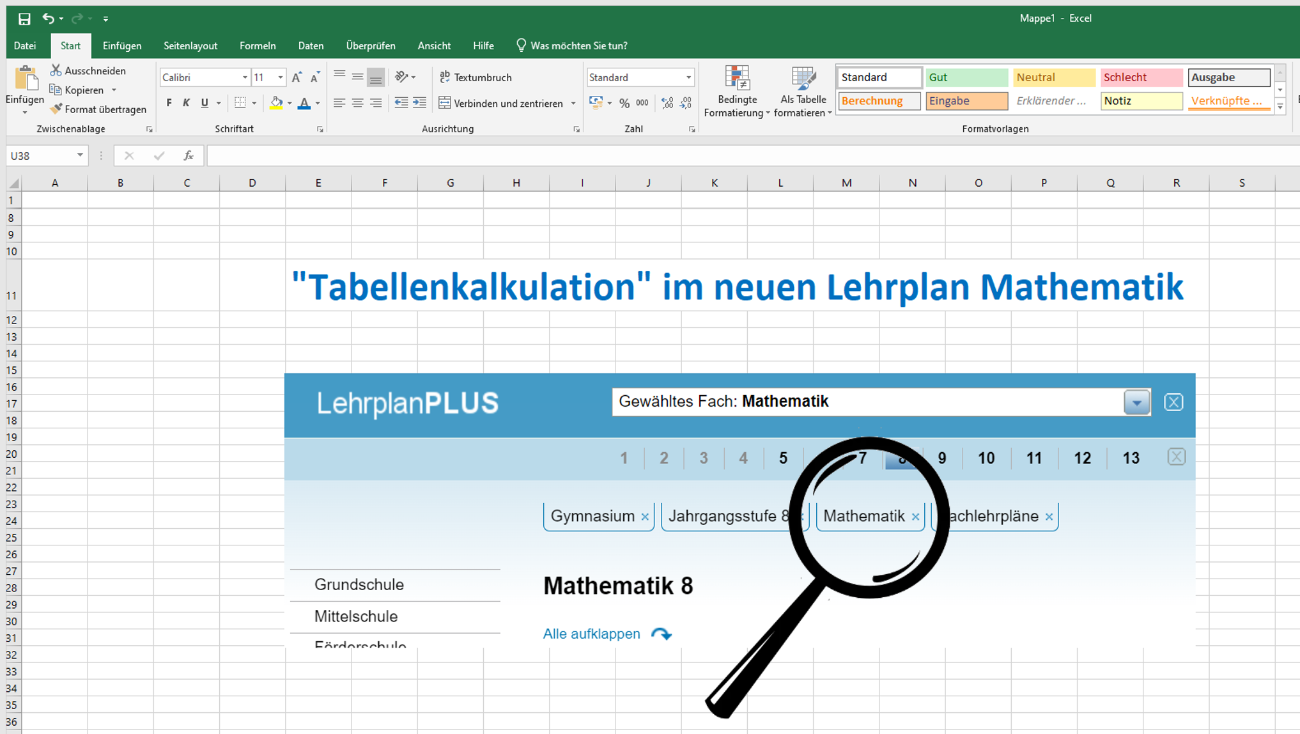Expand the Name Box dropdown for U38
This screenshot has width=1300, height=734.
[x=80, y=156]
